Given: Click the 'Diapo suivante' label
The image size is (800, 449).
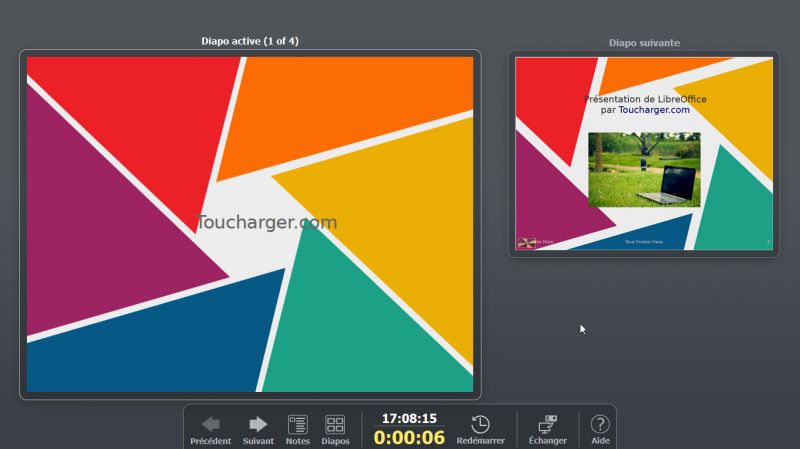Looking at the screenshot, I should pyautogui.click(x=644, y=43).
